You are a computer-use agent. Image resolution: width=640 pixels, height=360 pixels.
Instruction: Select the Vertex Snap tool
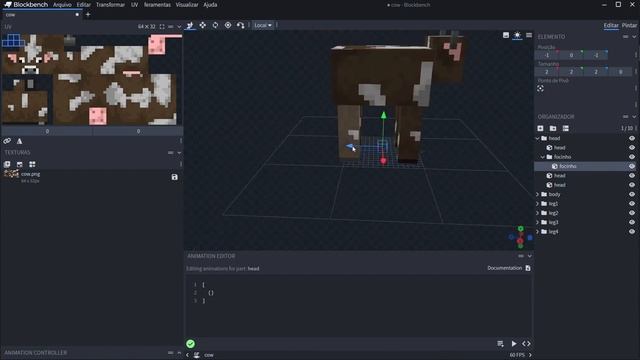[240, 25]
